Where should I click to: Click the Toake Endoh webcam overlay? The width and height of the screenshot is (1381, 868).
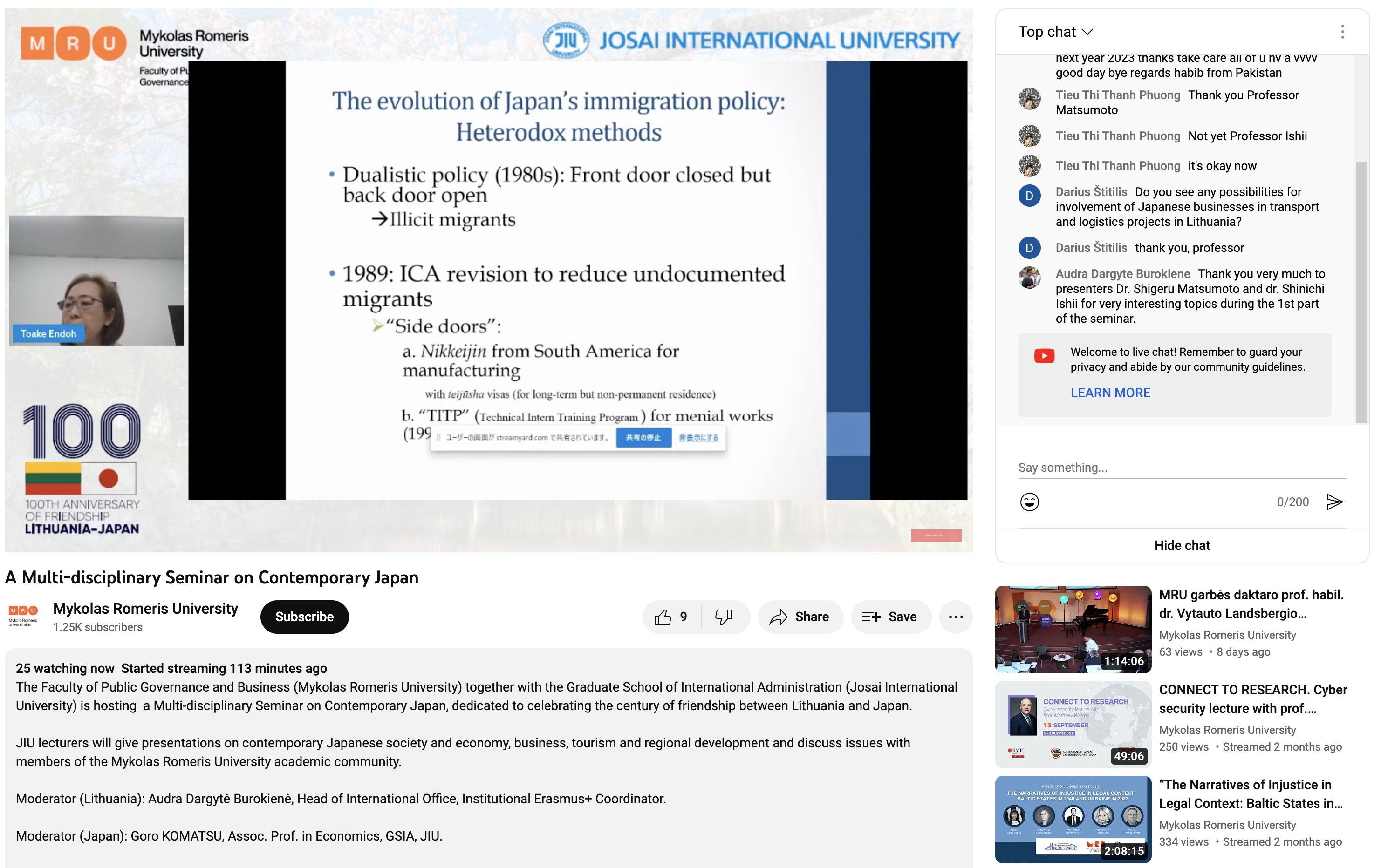tap(96, 280)
